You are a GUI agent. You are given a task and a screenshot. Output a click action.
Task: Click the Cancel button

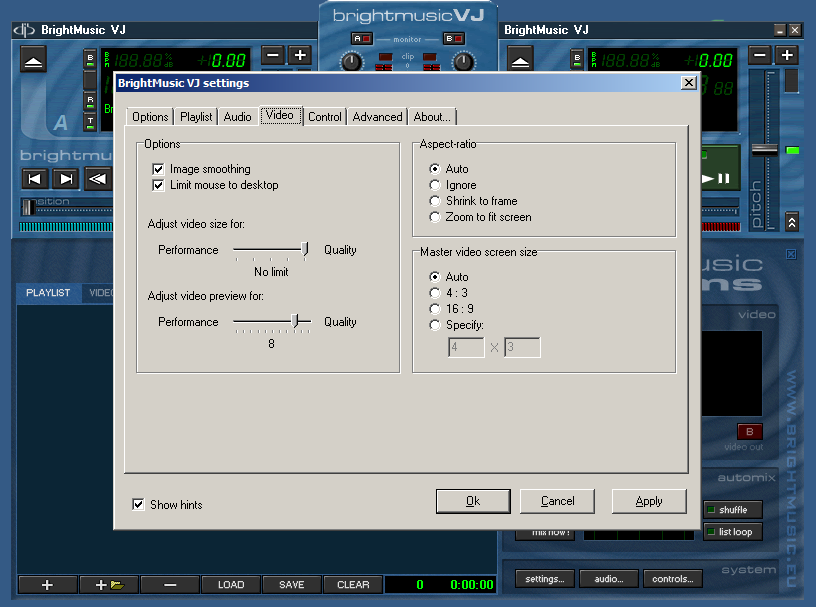[557, 501]
